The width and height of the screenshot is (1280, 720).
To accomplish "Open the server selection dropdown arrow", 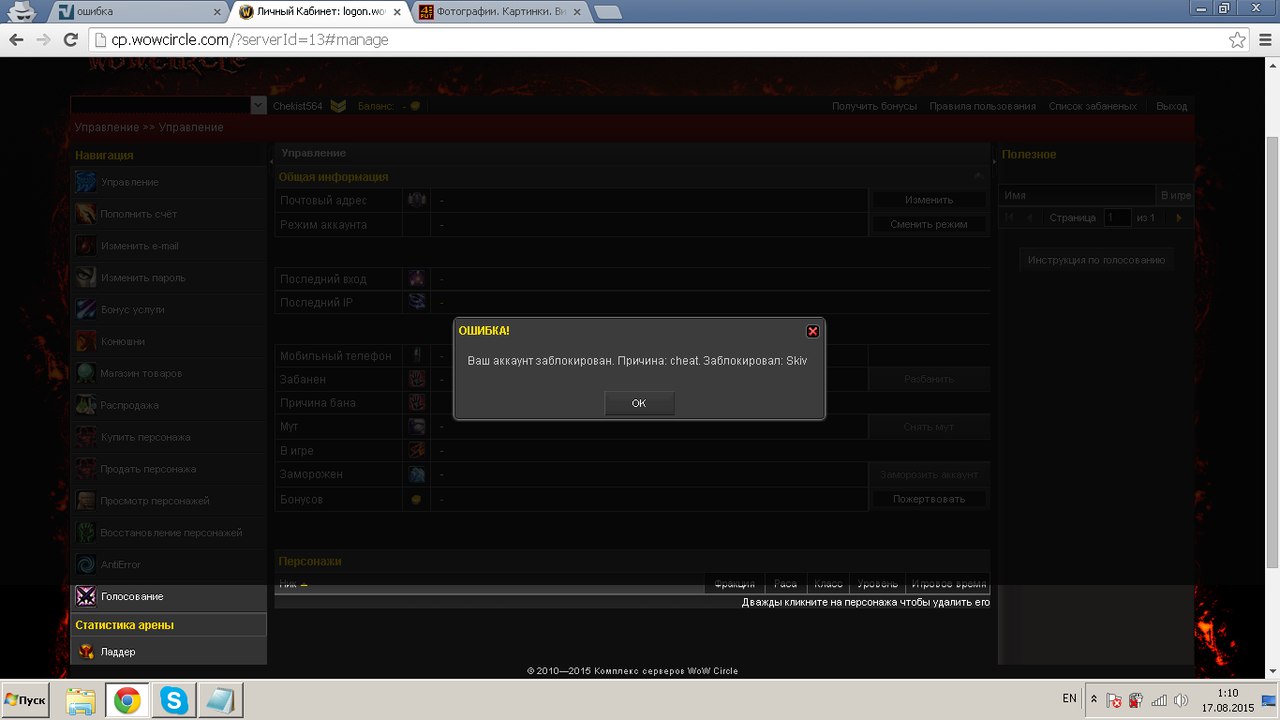I will coord(258,105).
